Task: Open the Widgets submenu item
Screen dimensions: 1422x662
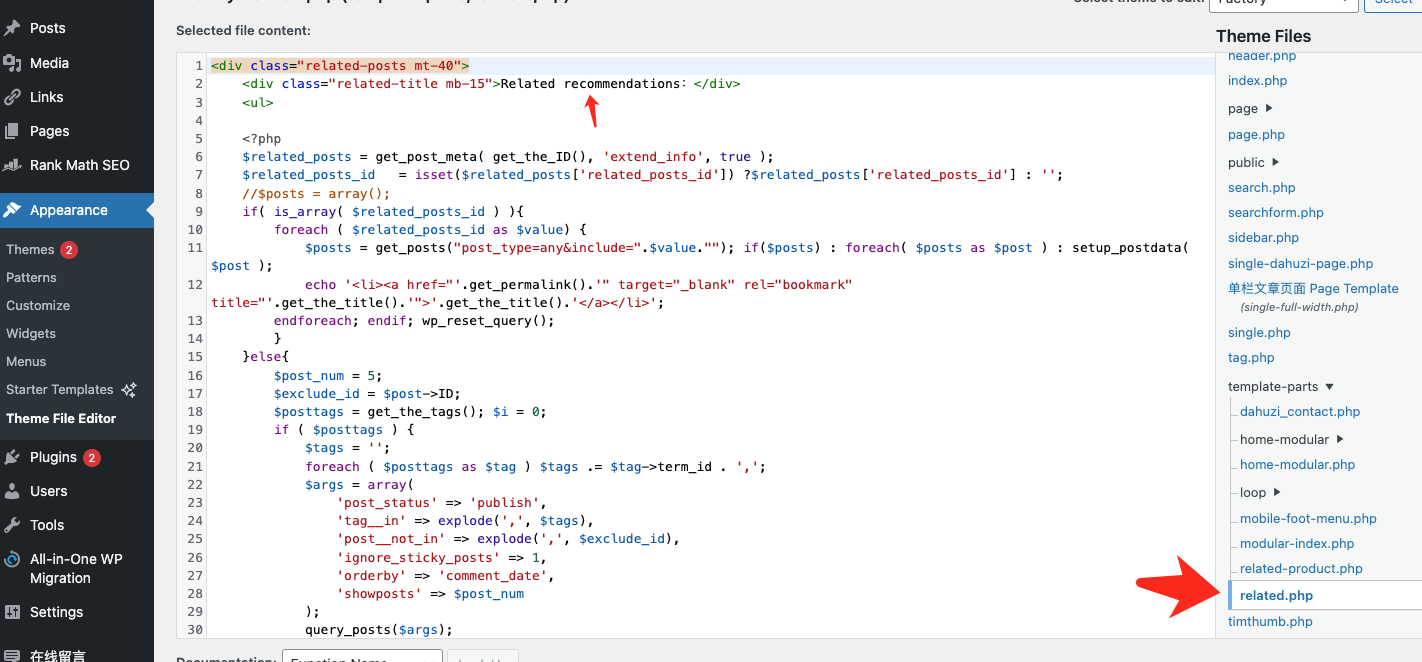Action: (31, 333)
